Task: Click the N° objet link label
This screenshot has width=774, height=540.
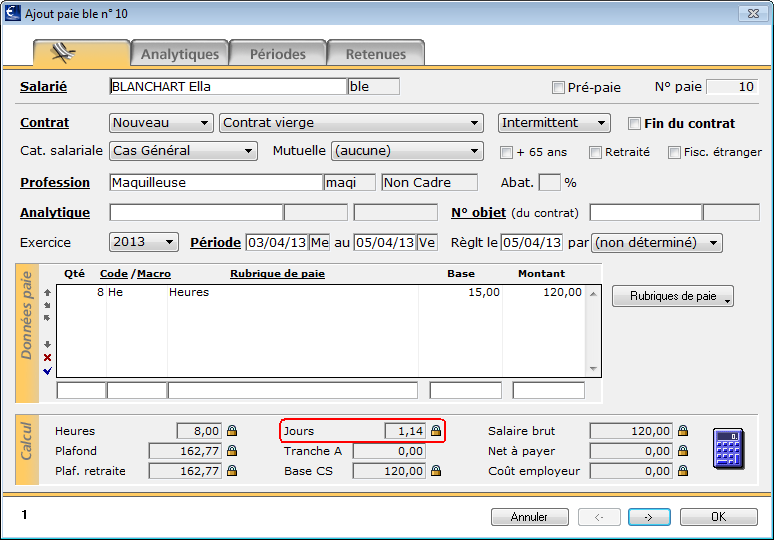Action: pyautogui.click(x=478, y=213)
